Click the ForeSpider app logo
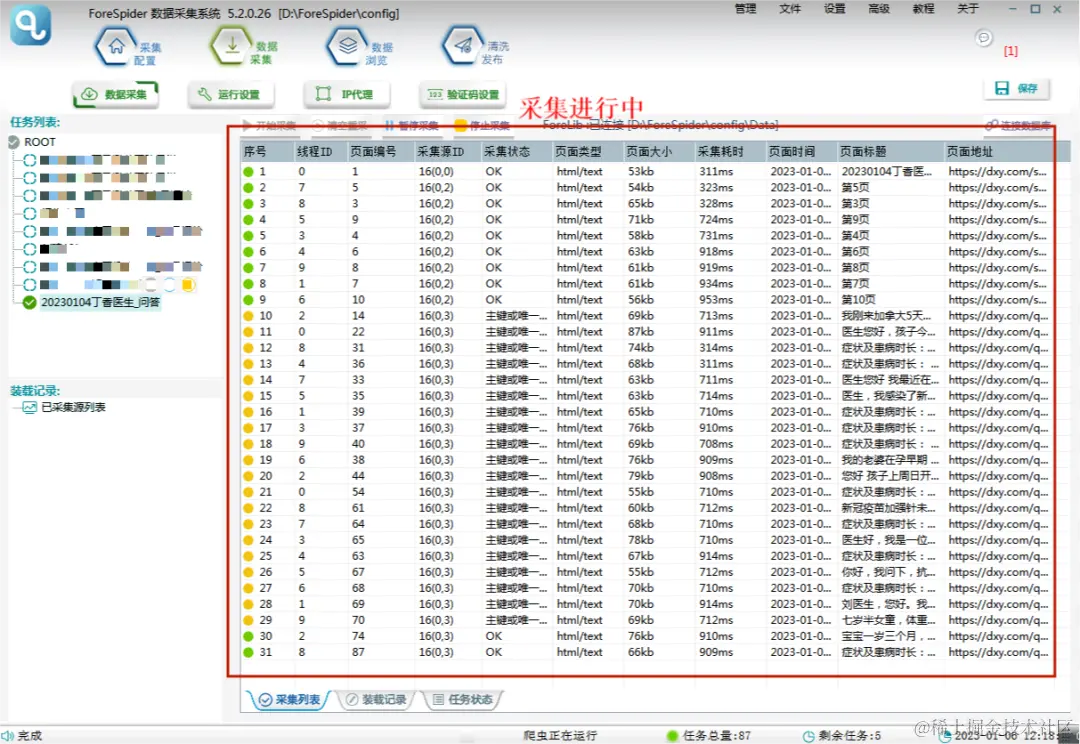Screen dimensions: 1080x744 (30, 25)
